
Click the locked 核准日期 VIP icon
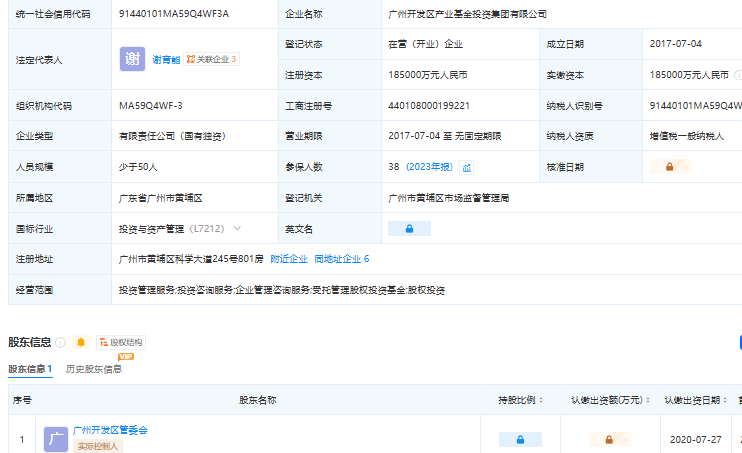[x=671, y=167]
